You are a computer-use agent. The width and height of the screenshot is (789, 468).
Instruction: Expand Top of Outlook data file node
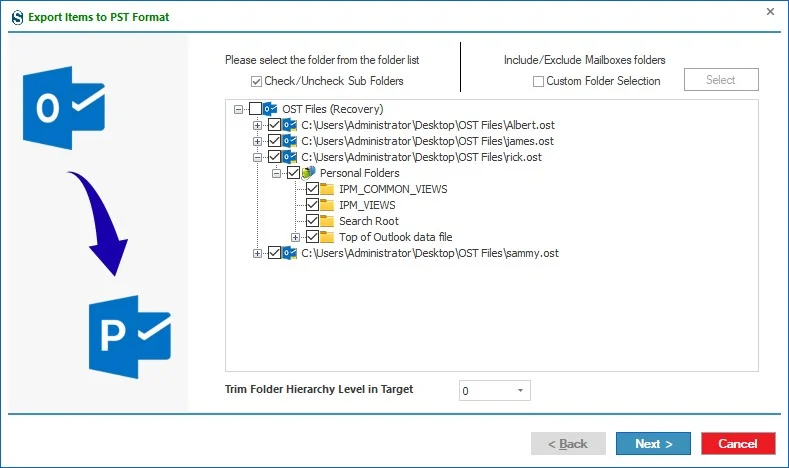click(295, 238)
